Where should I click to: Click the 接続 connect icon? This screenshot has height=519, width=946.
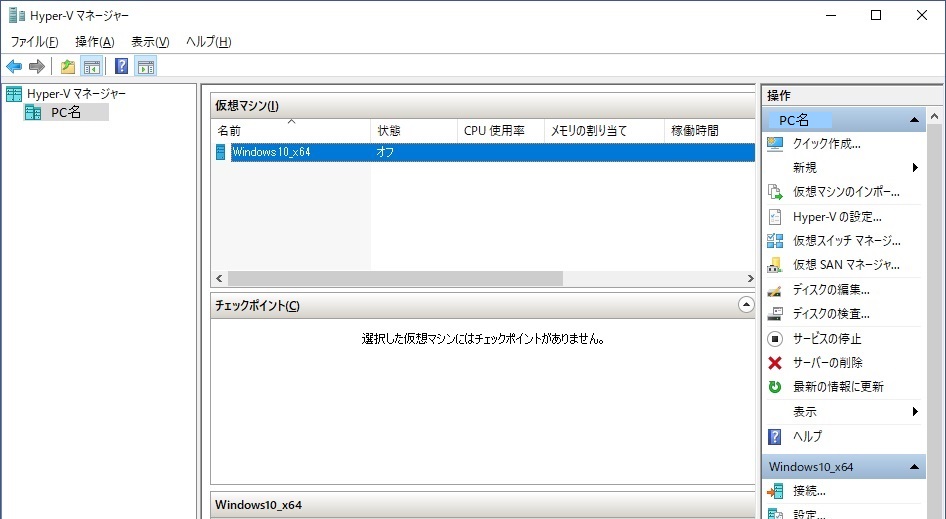tap(775, 491)
